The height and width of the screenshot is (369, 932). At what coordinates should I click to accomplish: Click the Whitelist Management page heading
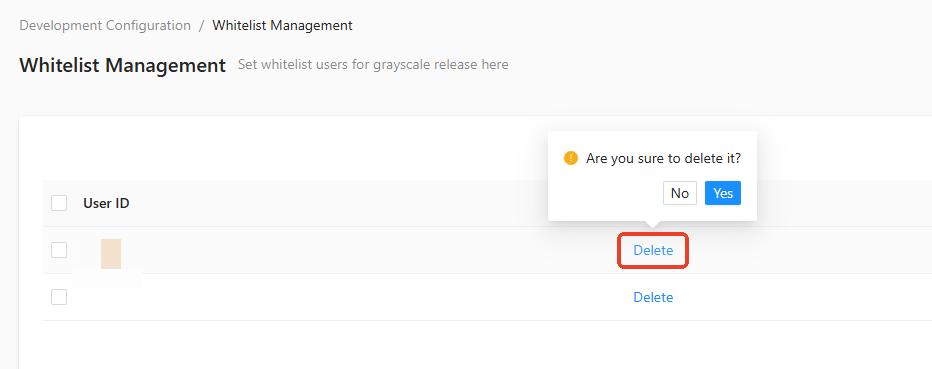tap(122, 65)
